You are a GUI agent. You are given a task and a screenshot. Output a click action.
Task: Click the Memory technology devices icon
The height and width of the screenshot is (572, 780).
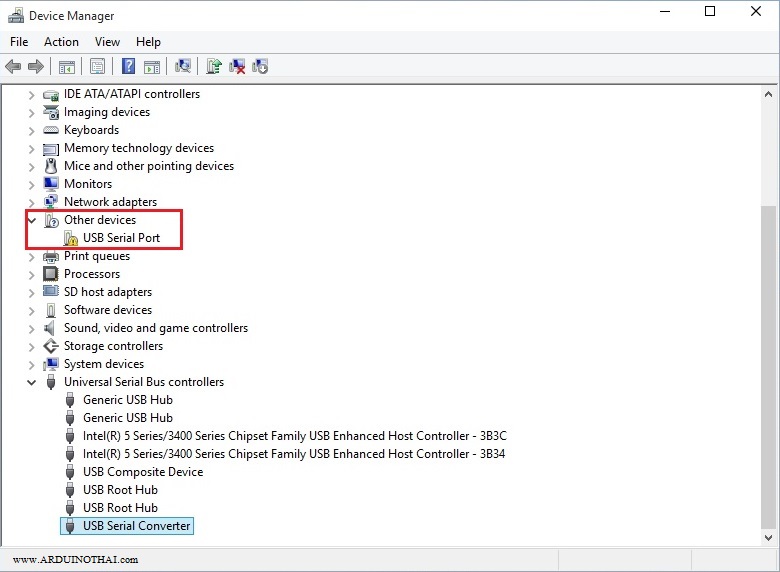(x=51, y=149)
